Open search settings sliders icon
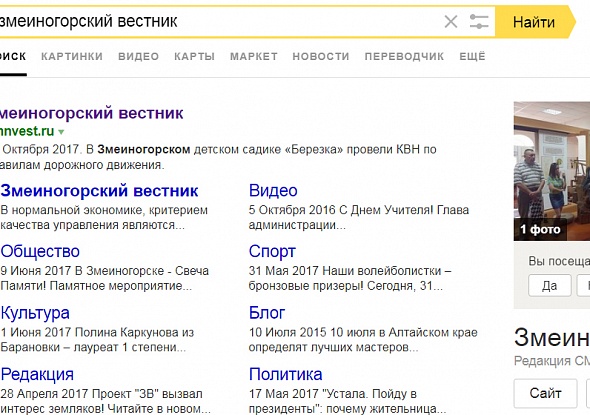590x415 pixels. 479,22
